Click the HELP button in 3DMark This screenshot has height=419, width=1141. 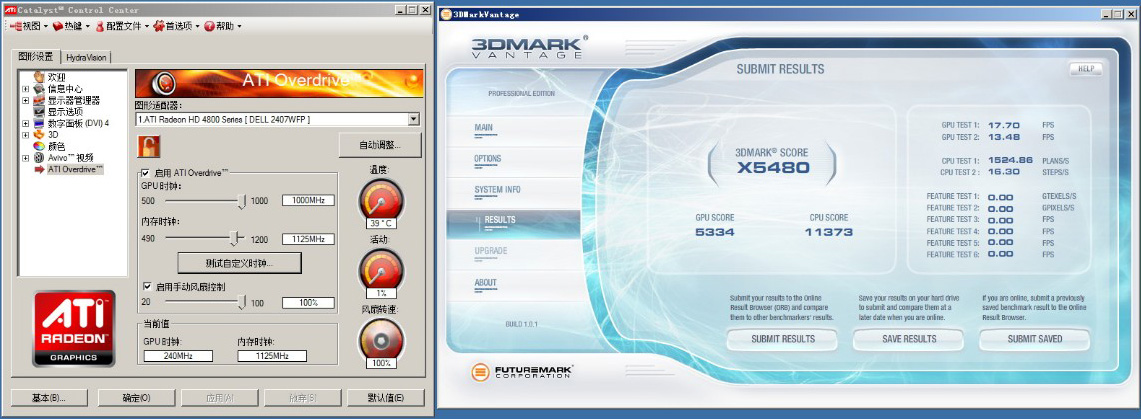point(1086,69)
